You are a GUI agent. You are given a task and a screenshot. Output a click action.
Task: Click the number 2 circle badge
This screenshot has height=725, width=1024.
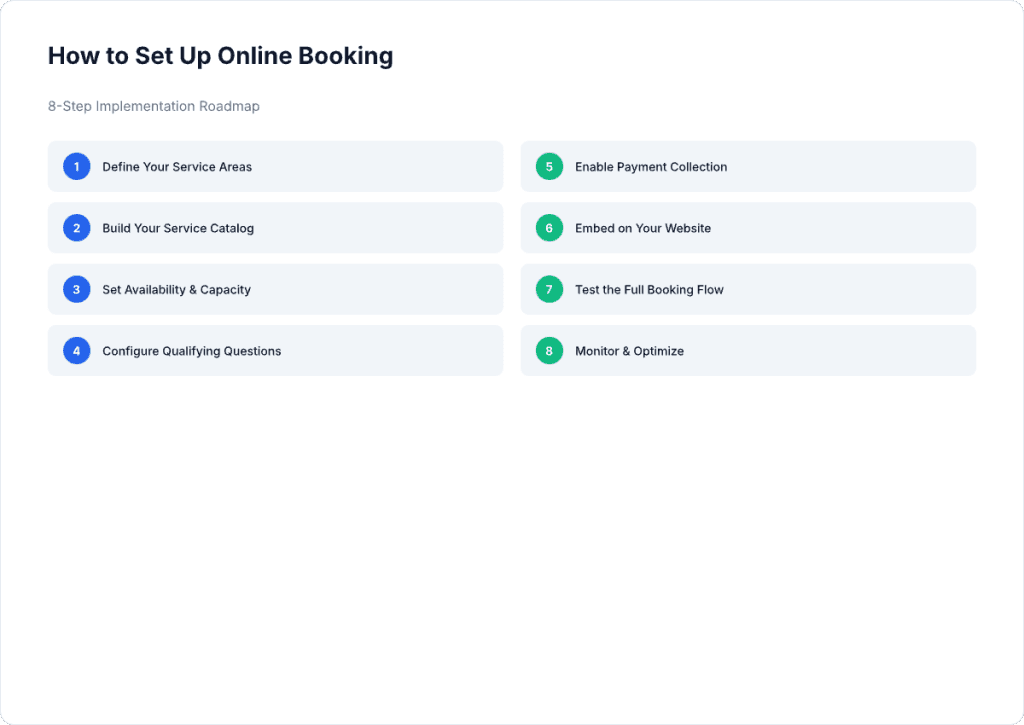(x=76, y=228)
